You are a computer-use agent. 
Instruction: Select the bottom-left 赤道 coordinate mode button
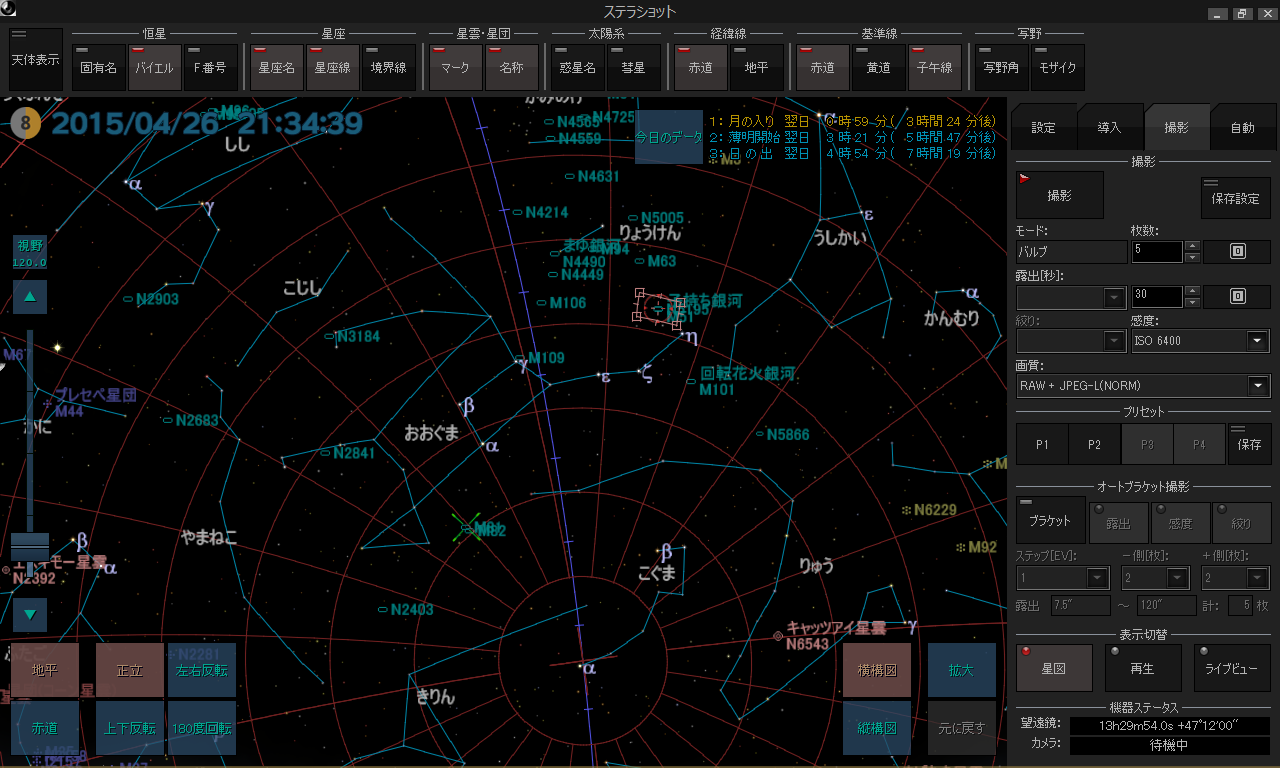45,728
